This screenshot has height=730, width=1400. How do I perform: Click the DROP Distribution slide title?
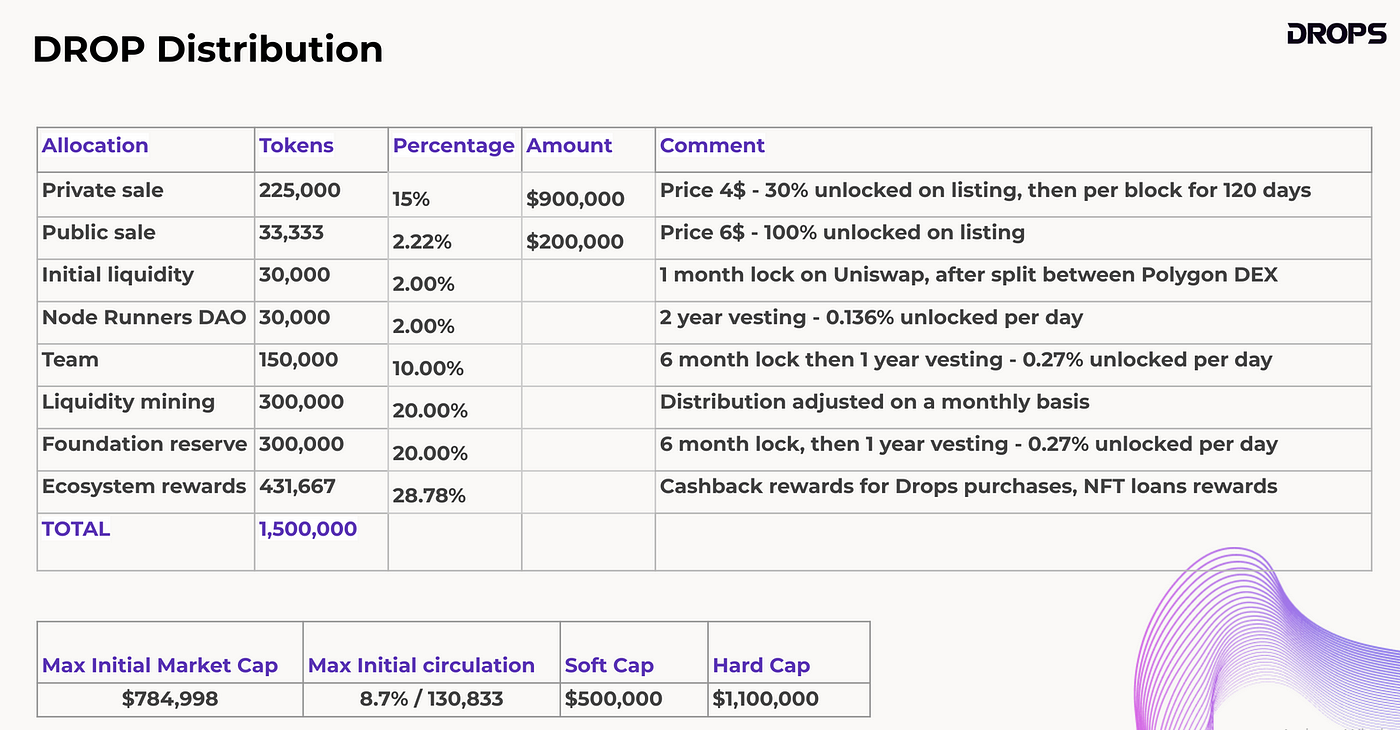208,49
